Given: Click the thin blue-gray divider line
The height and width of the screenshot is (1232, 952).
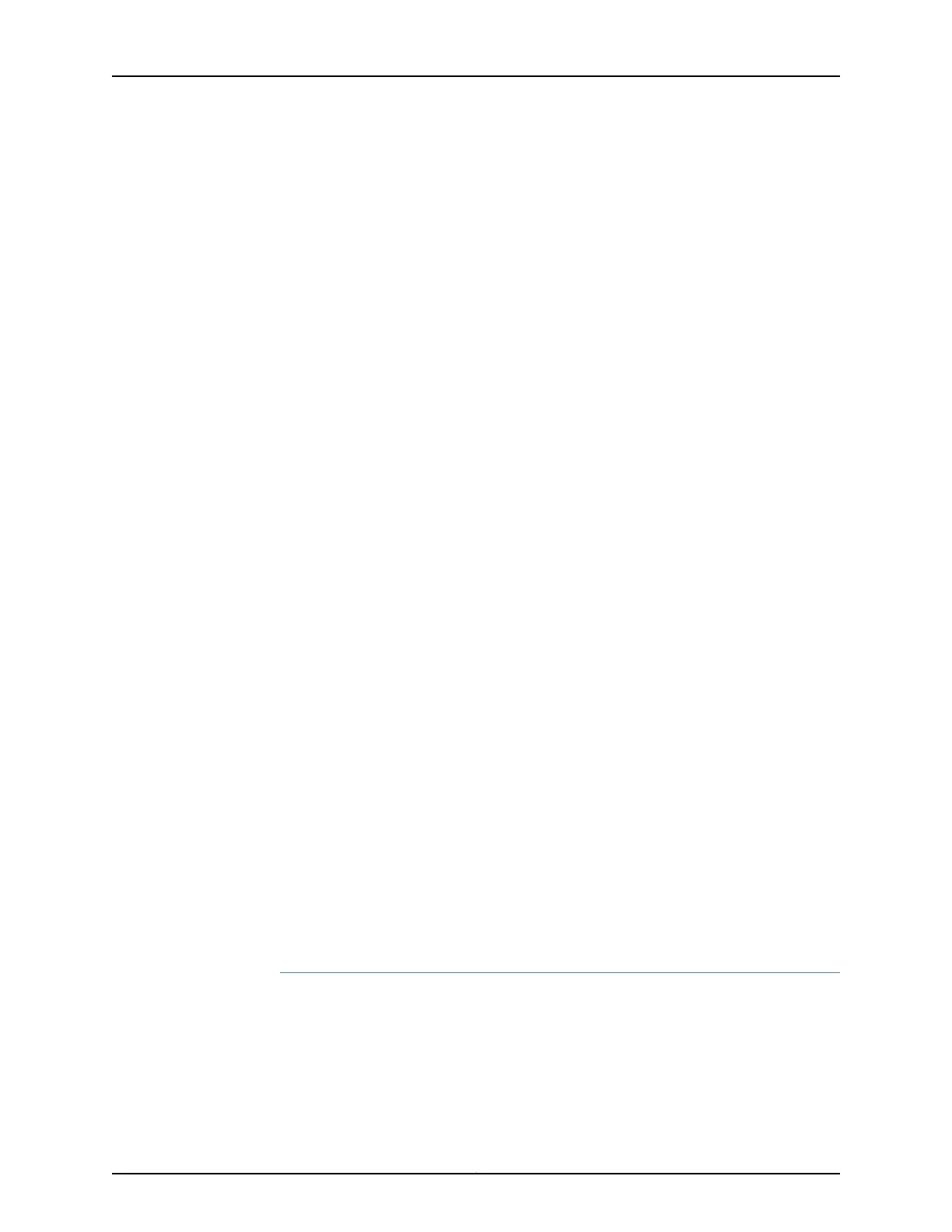Looking at the screenshot, I should coord(560,972).
